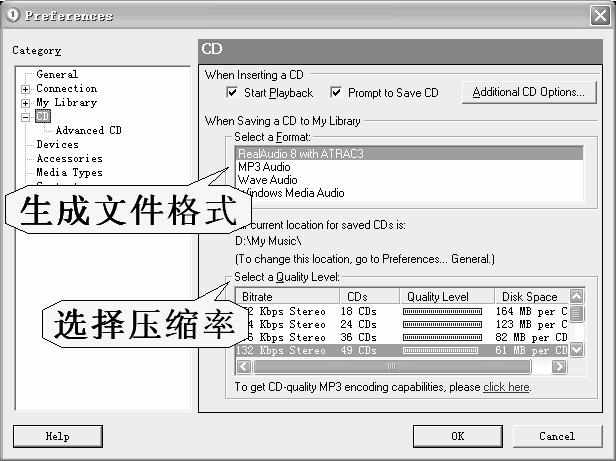This screenshot has width=616, height=461.
Task: Choose Wave Audio format
Action: click(409, 180)
